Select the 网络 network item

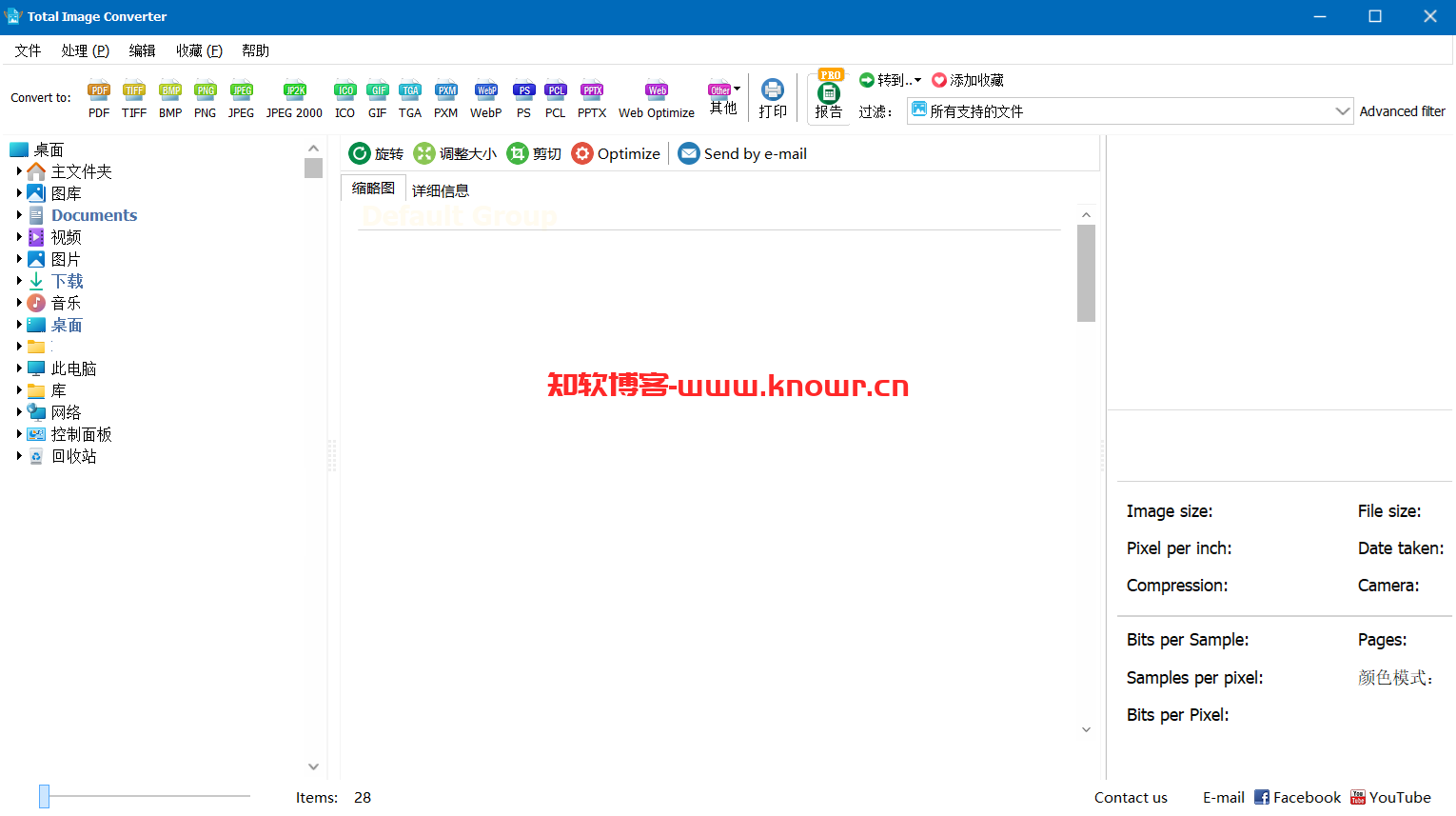pos(65,412)
